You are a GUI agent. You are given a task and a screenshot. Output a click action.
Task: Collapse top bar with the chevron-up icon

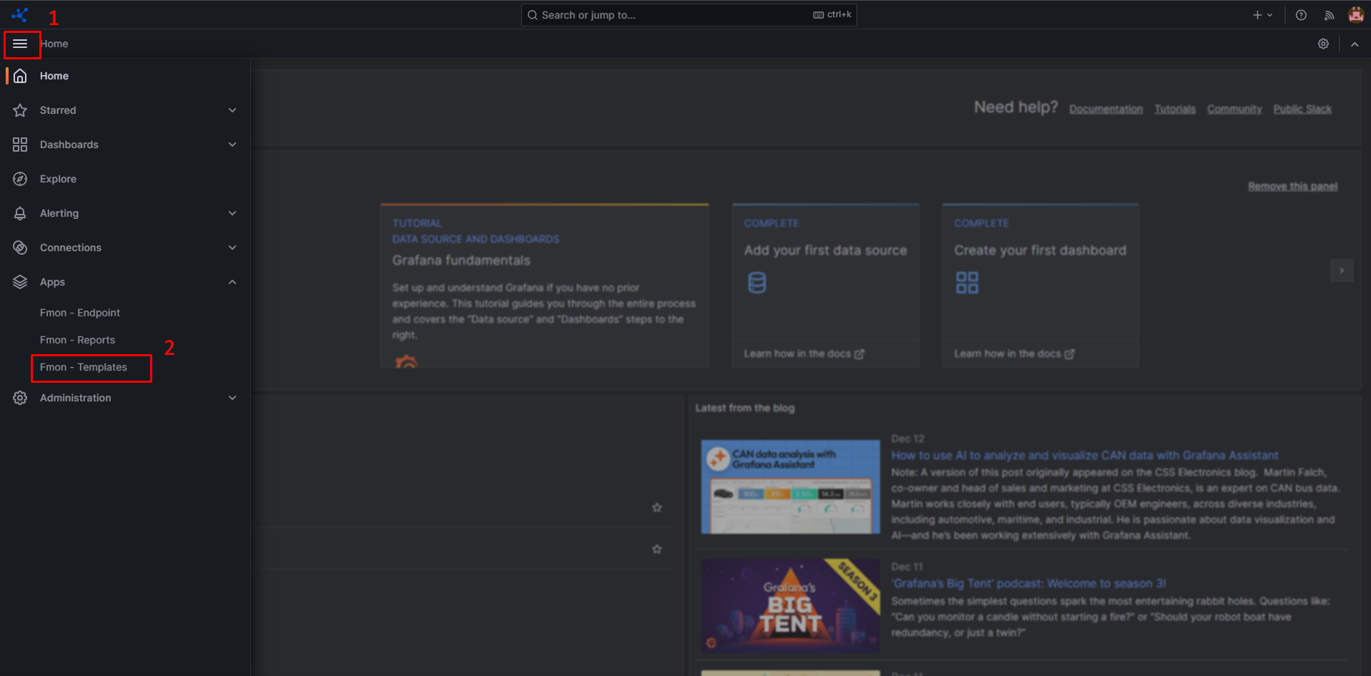(x=1355, y=44)
